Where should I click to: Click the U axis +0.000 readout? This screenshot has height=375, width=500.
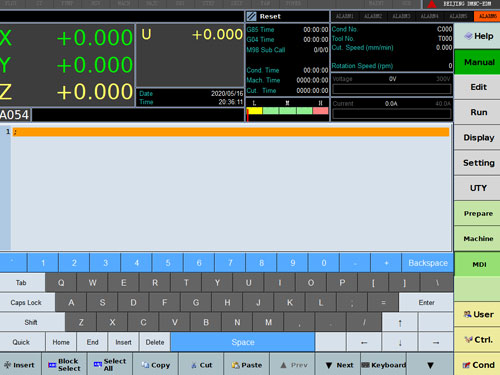point(217,34)
